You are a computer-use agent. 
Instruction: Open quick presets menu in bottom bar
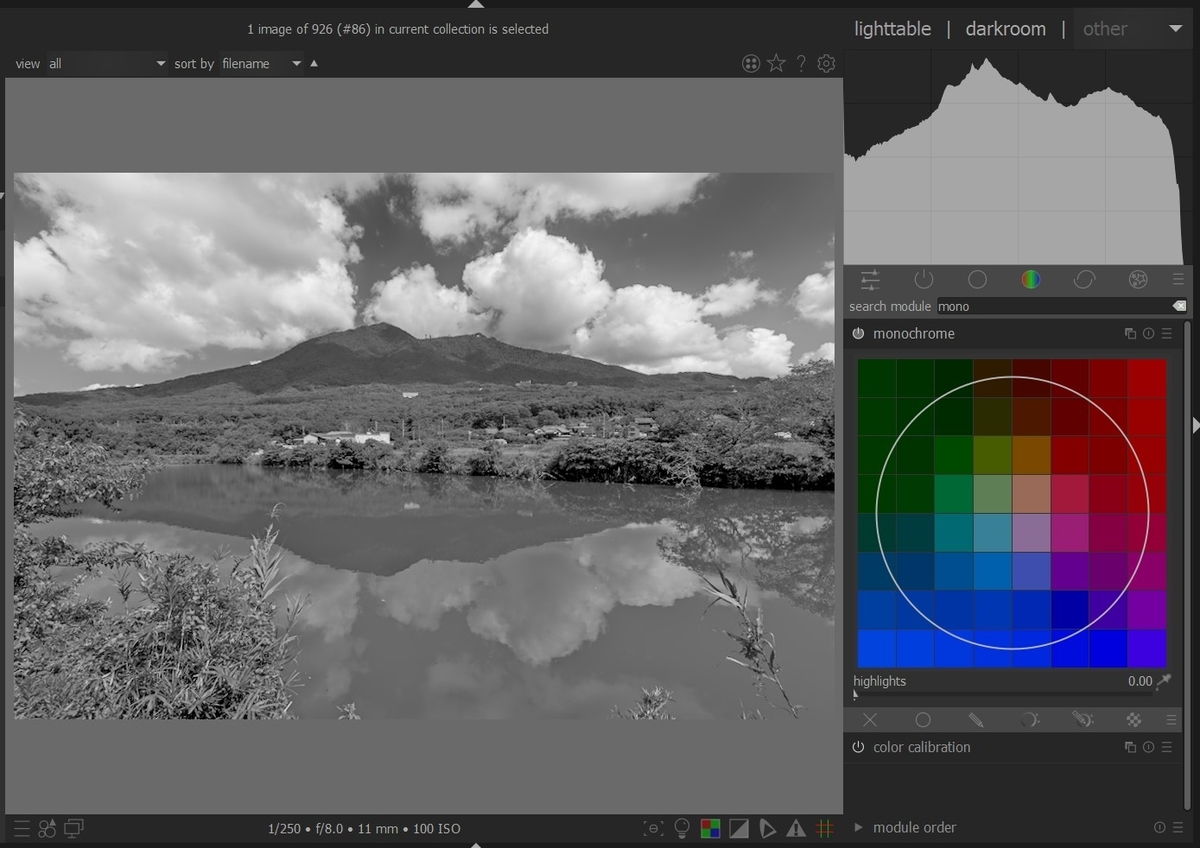click(x=22, y=828)
